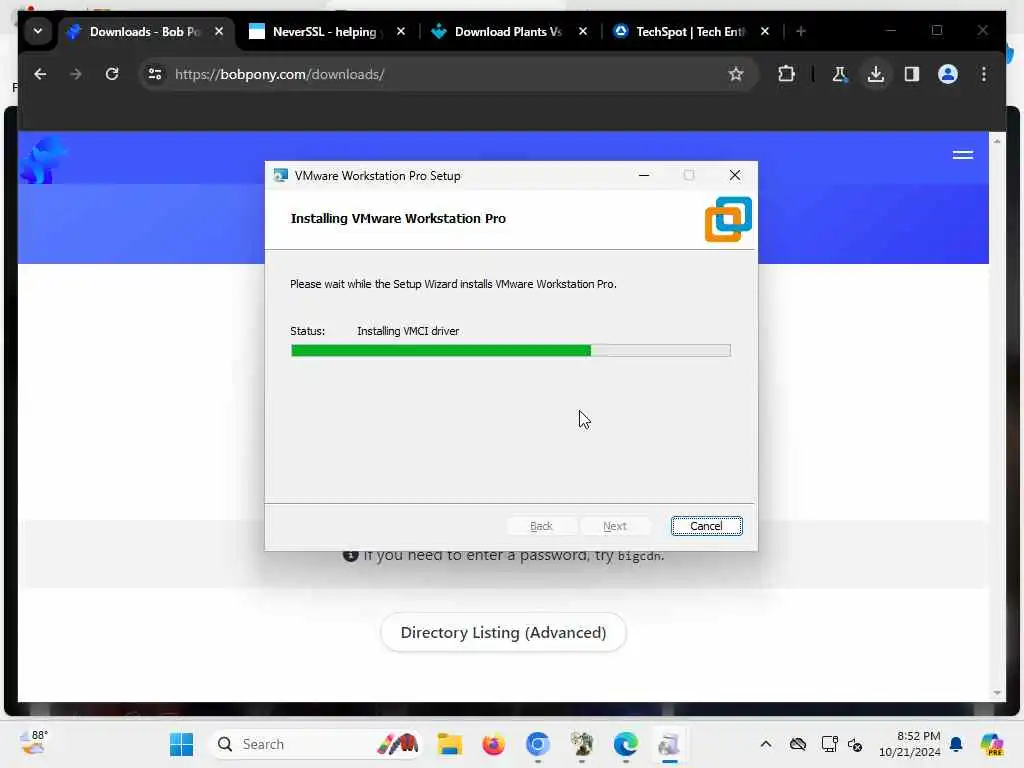Bookmark this page with the star
The height and width of the screenshot is (768, 1024).
pyautogui.click(x=736, y=74)
